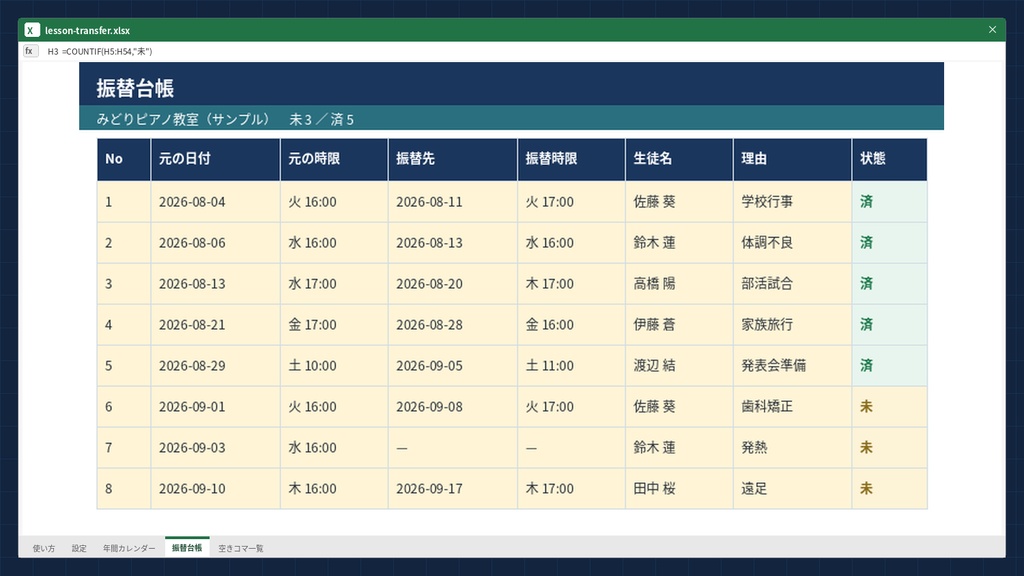
Task: Select the 伊藤 蒼 student cell
Action: pyautogui.click(x=679, y=325)
